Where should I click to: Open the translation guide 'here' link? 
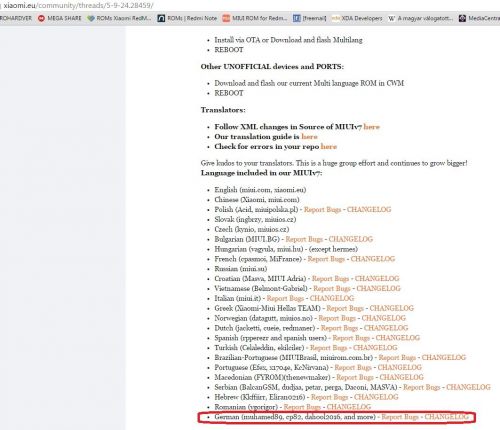point(309,137)
